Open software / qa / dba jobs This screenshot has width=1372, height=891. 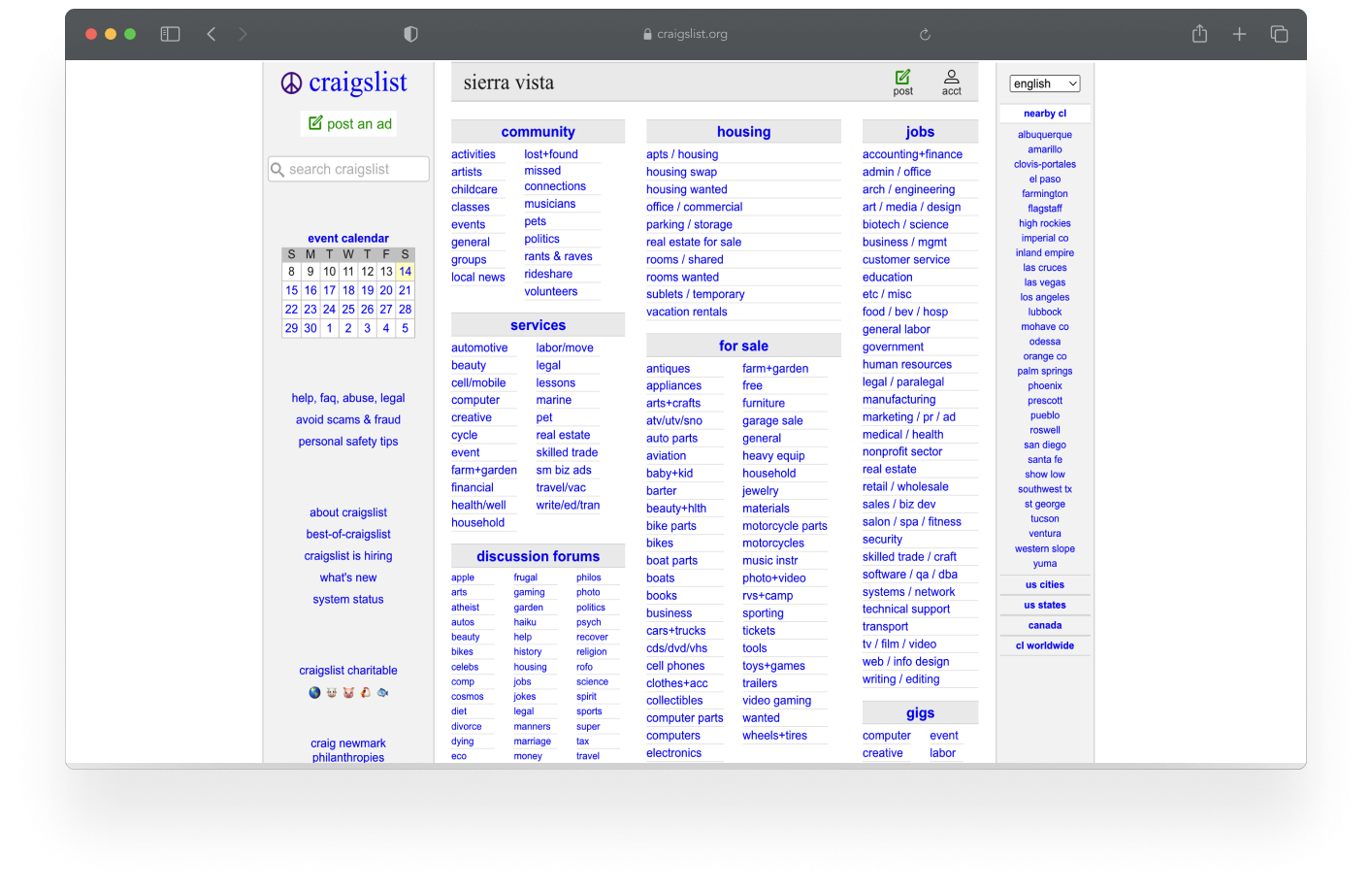[910, 575]
